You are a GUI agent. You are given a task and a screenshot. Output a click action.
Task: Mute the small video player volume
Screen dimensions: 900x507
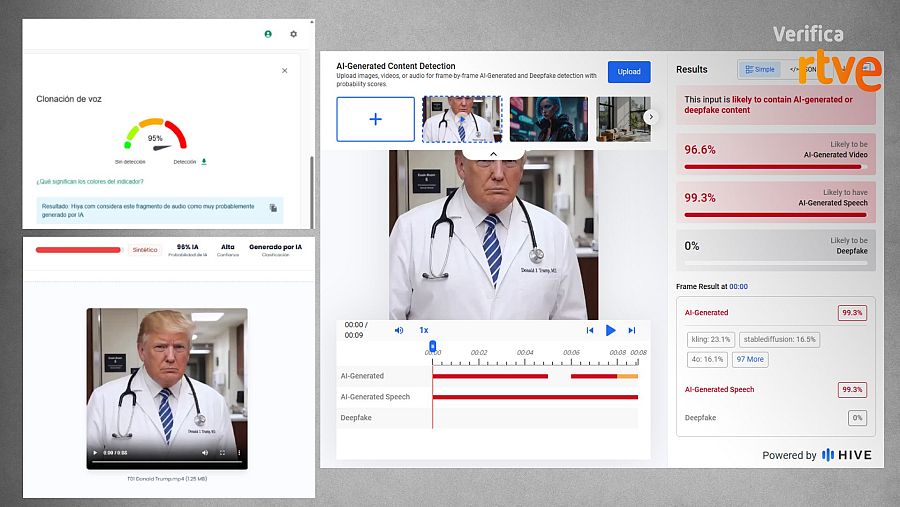(x=205, y=452)
